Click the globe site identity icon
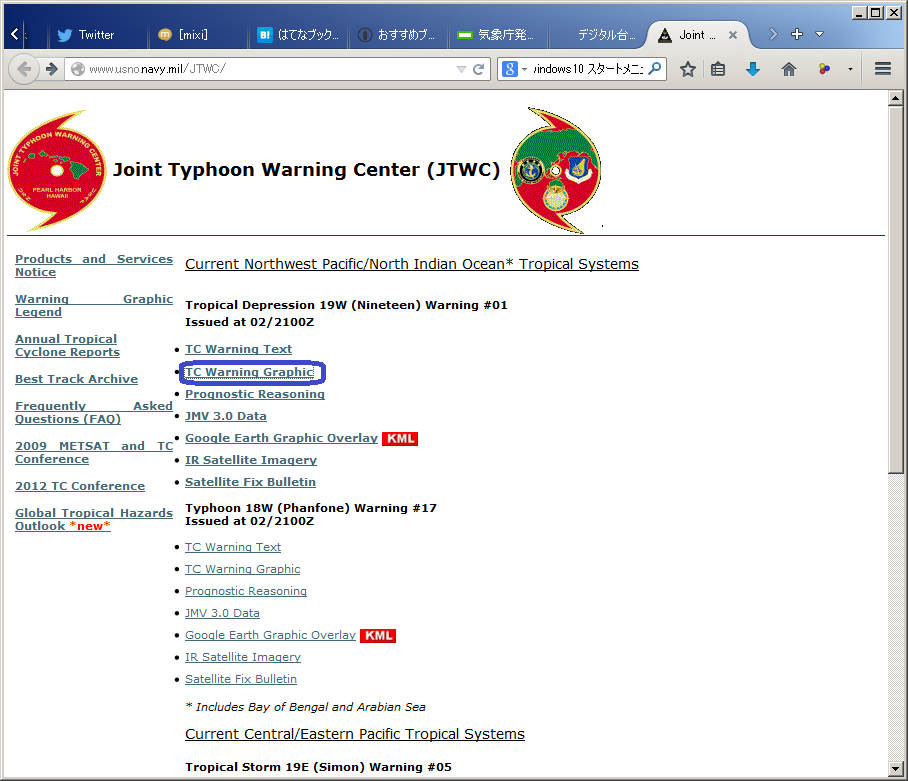The height and width of the screenshot is (781, 908). tap(78, 69)
